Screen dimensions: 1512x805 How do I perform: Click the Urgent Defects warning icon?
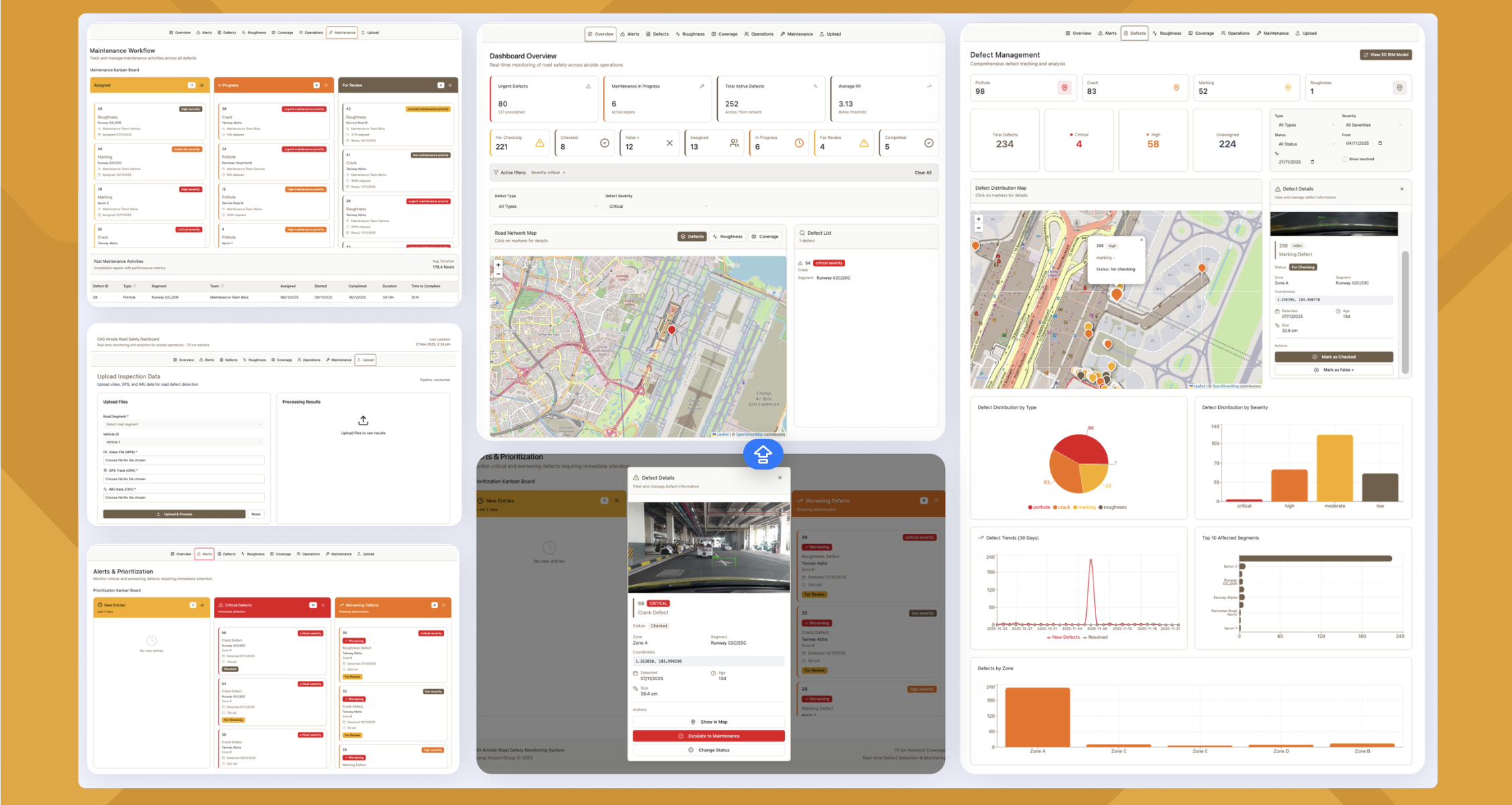(588, 87)
